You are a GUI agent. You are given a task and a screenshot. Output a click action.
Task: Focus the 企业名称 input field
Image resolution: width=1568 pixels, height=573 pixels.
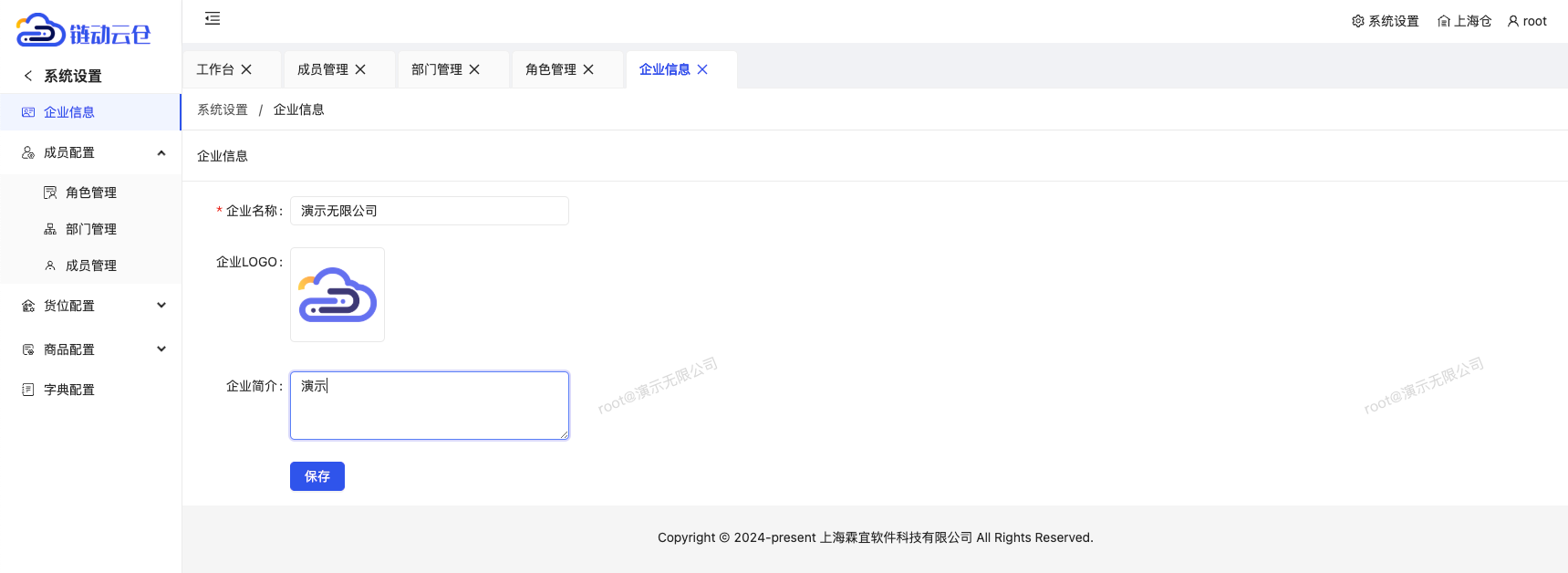click(430, 211)
